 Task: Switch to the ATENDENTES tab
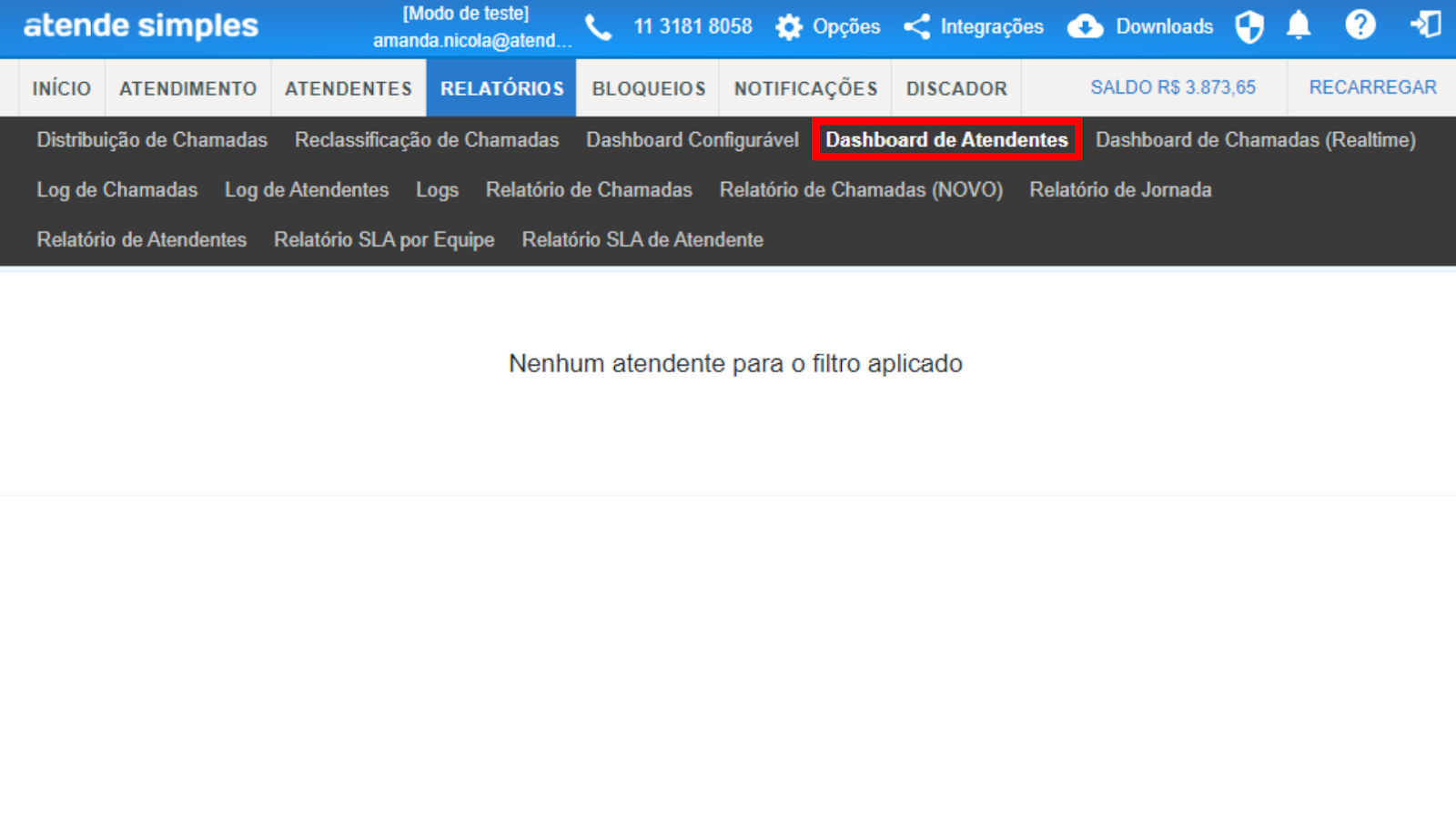(349, 88)
